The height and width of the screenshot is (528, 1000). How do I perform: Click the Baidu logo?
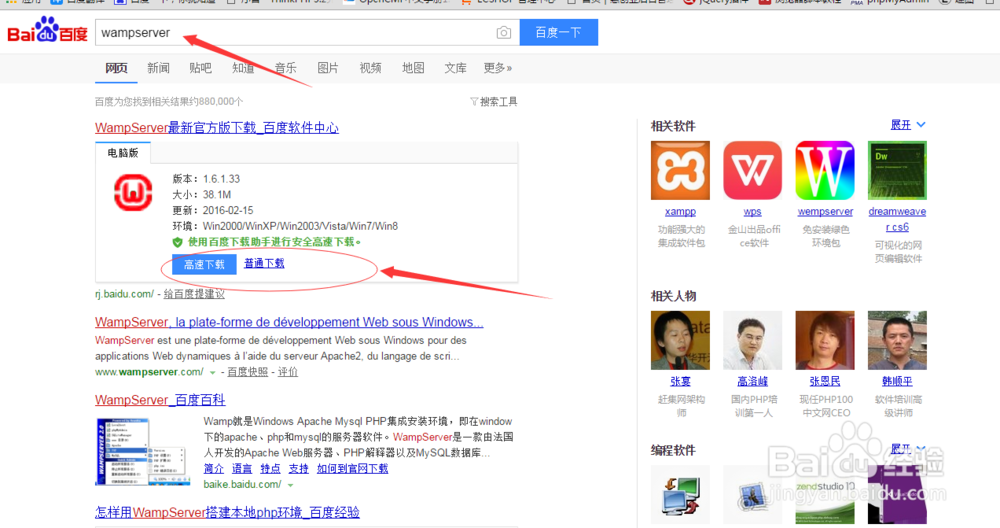point(47,31)
